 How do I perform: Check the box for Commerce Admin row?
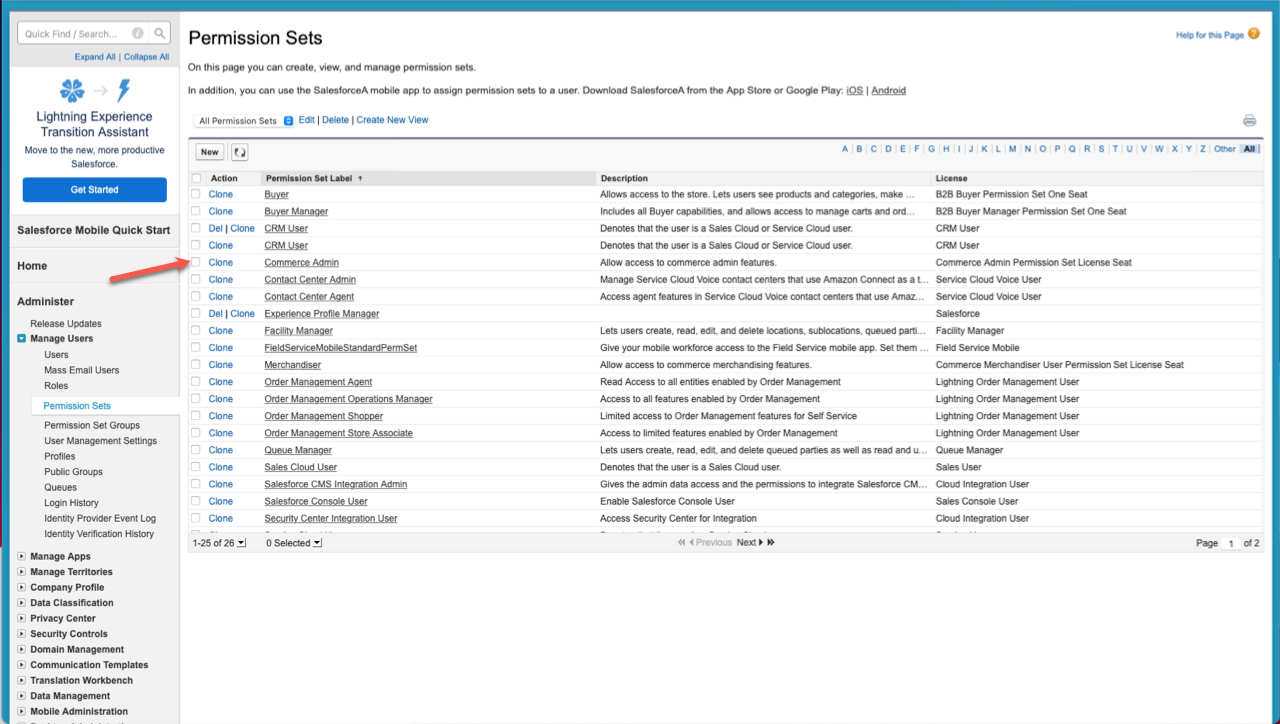pyautogui.click(x=196, y=262)
